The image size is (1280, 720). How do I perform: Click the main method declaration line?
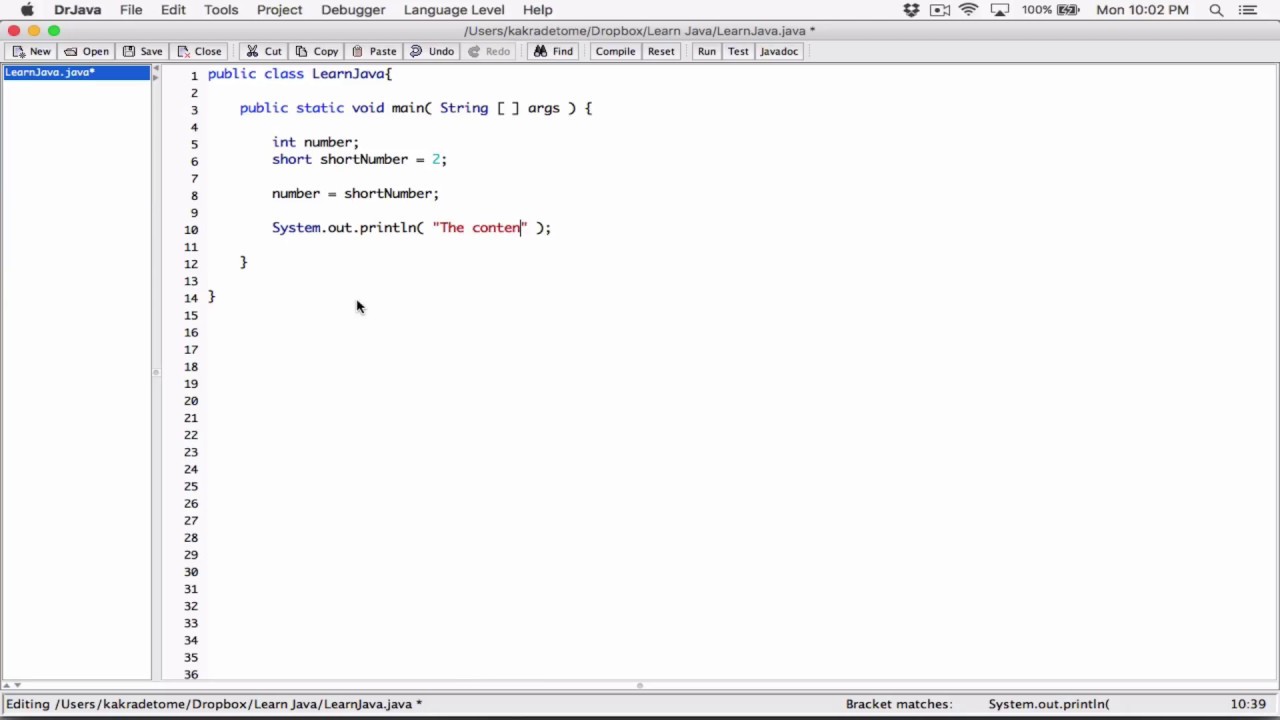(x=416, y=108)
